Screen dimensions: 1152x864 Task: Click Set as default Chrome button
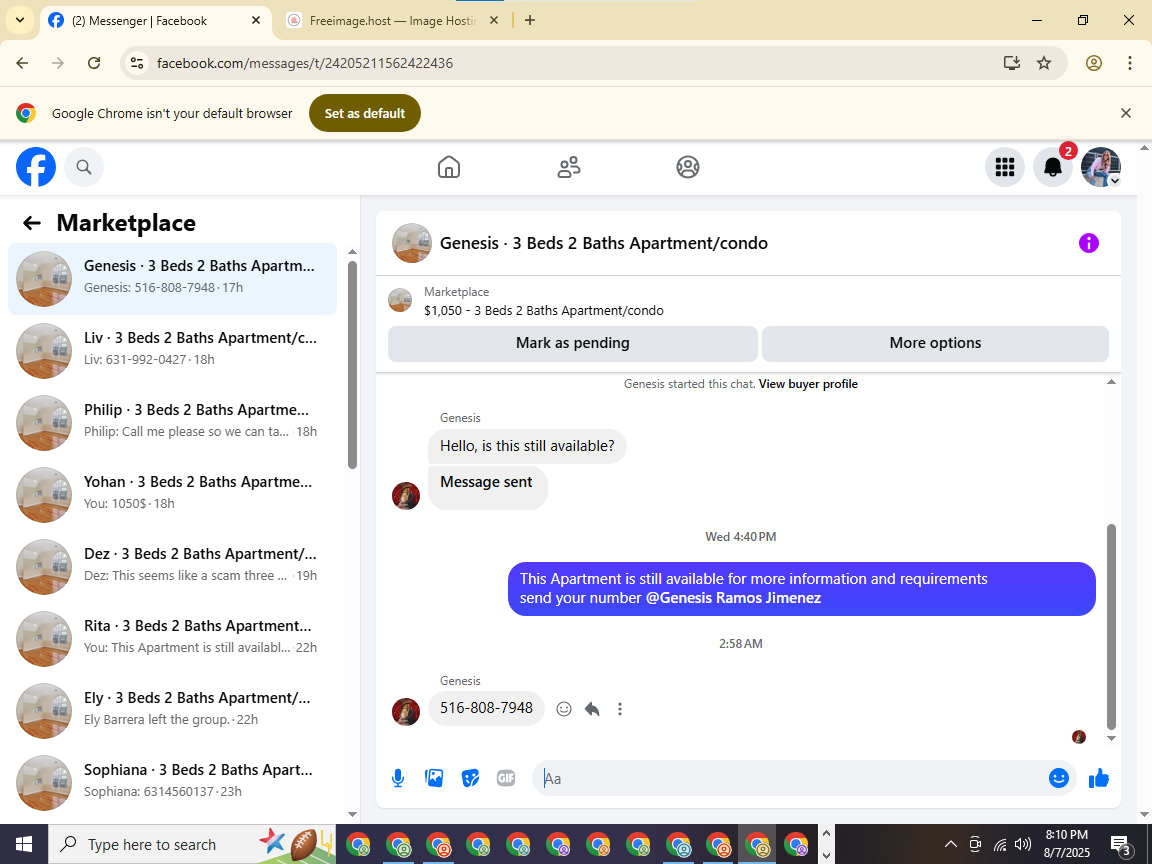364,113
